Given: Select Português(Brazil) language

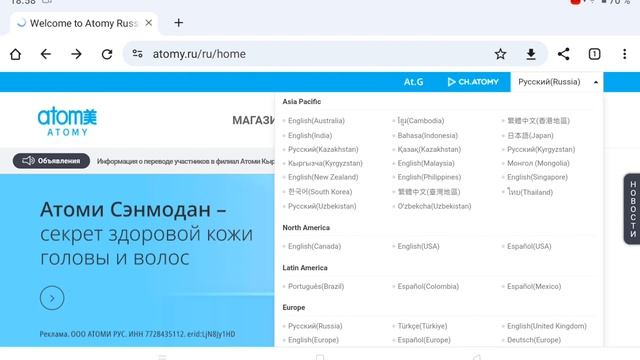Looking at the screenshot, I should pos(316,287).
